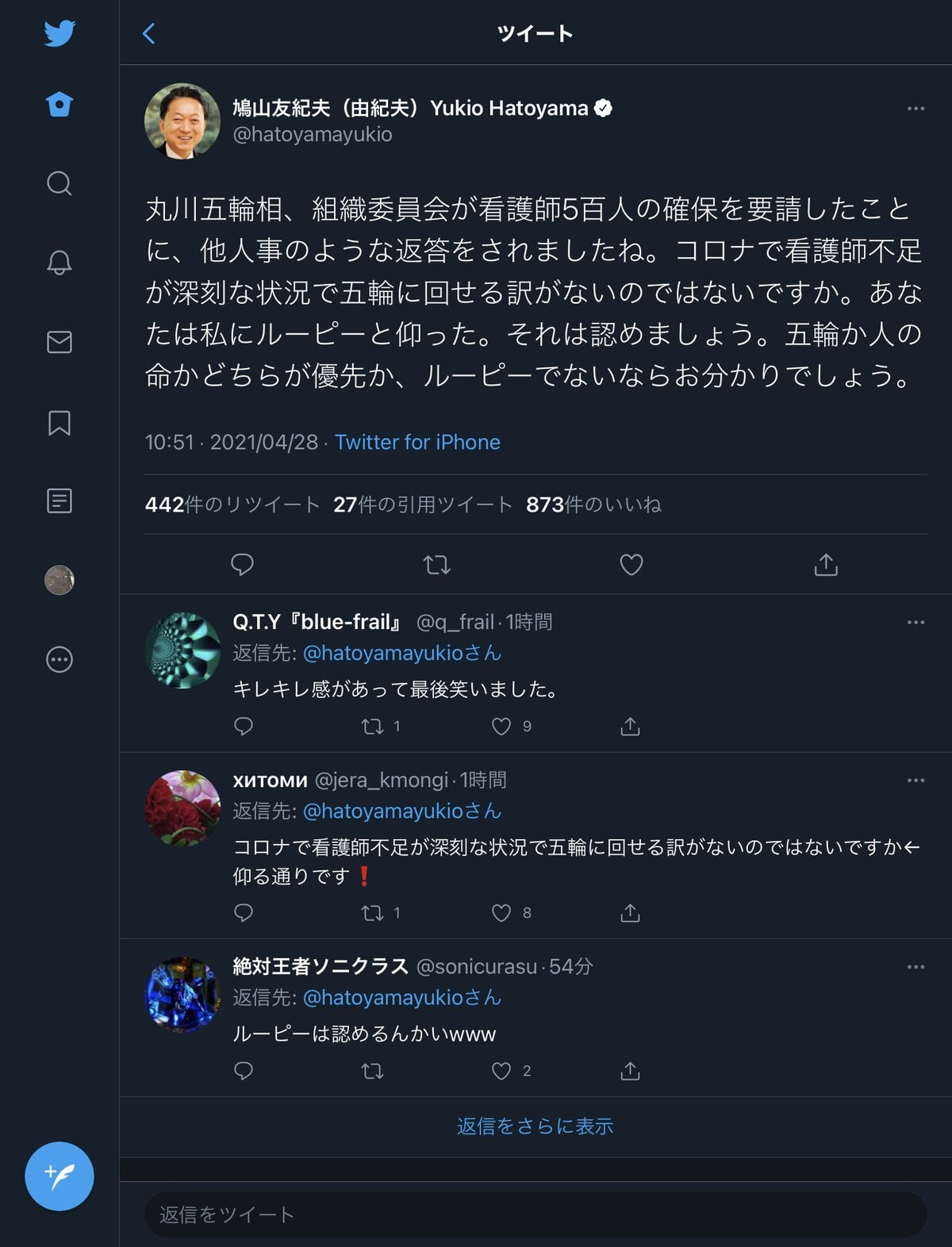Open the Search magnifier in sidebar
Viewport: 952px width, 1247px height.
[x=59, y=183]
